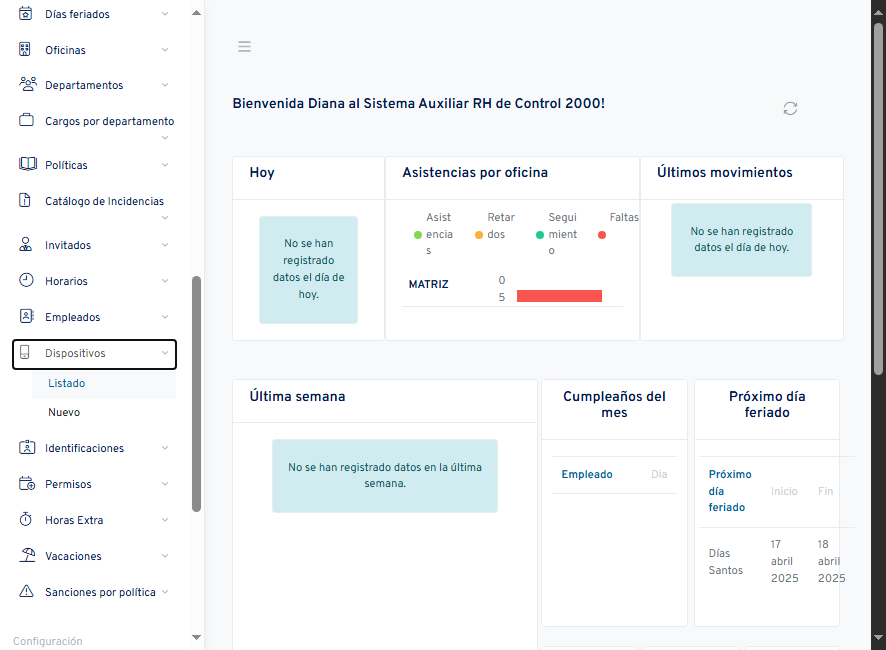The width and height of the screenshot is (886, 650).
Task: Expand the Políticas chevron
Action: (165, 165)
